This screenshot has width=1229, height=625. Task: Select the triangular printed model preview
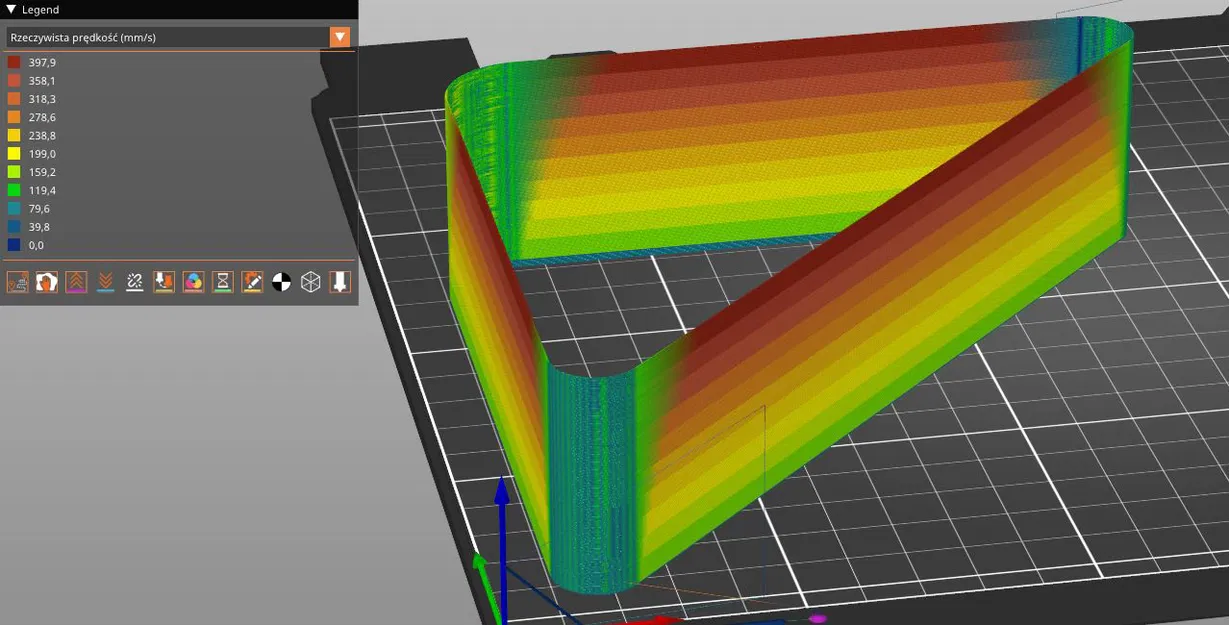coord(800,300)
